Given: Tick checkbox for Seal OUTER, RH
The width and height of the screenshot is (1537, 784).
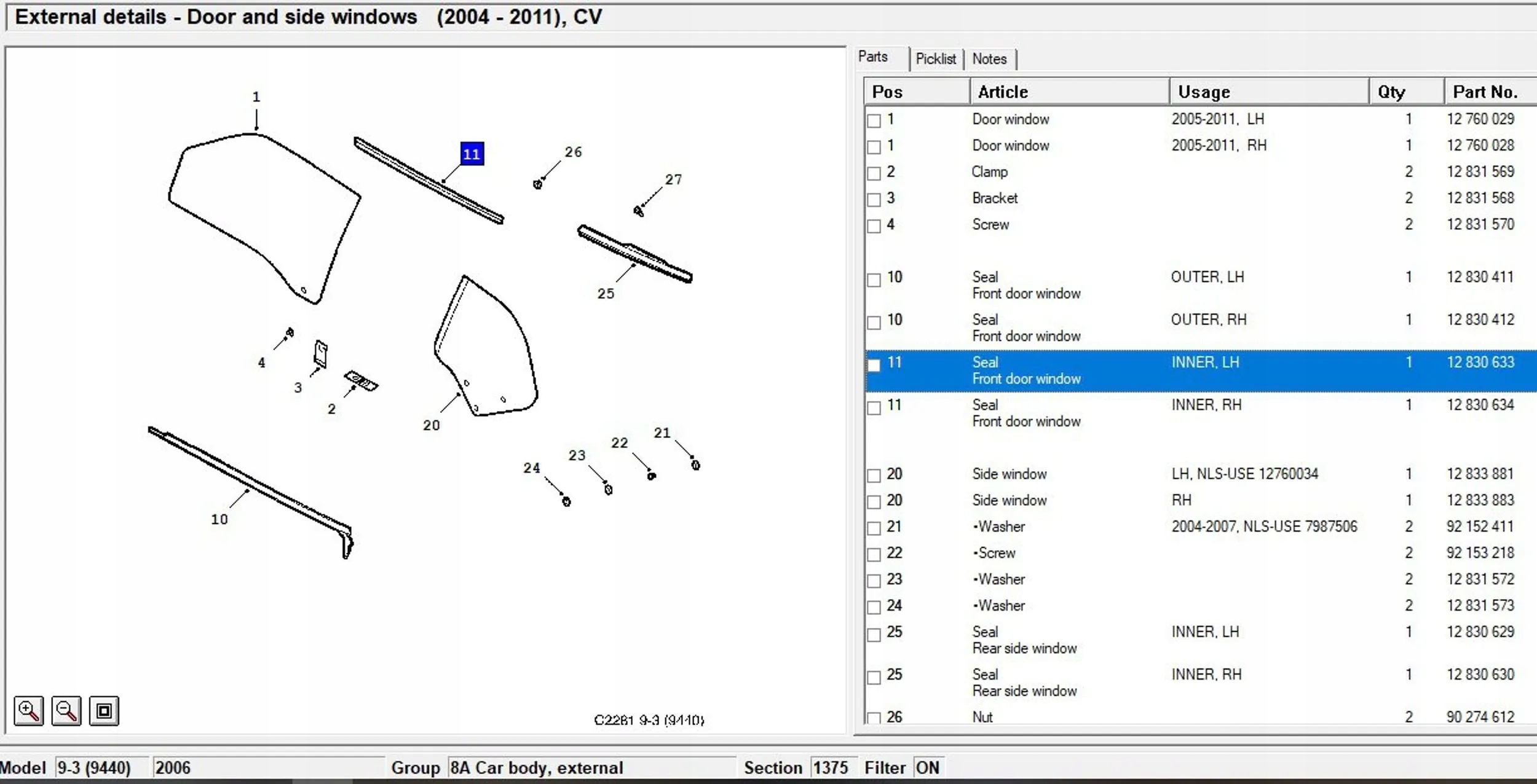Looking at the screenshot, I should [874, 322].
